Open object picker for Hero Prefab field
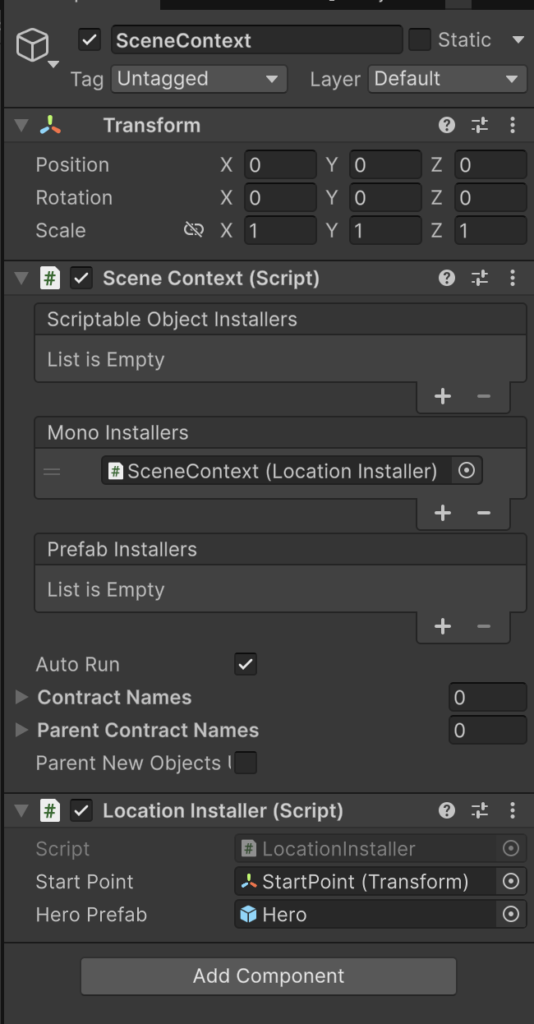The width and height of the screenshot is (534, 1024). [510, 914]
